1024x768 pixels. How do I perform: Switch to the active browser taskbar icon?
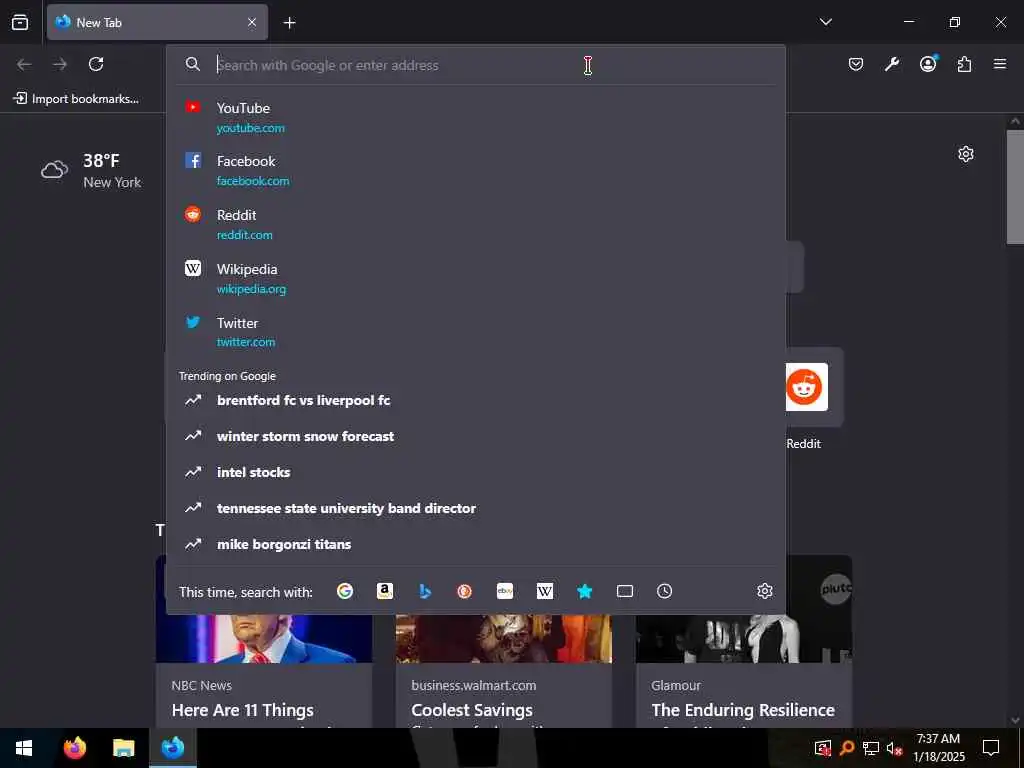[172, 748]
